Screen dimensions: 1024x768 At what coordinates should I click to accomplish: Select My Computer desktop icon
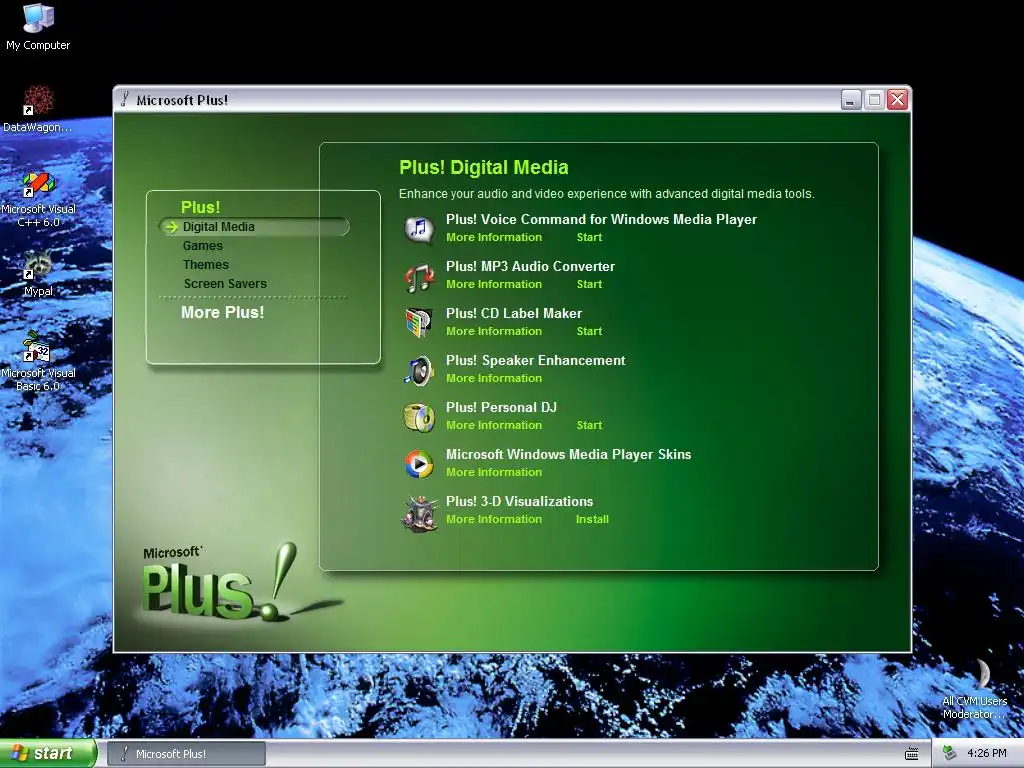(x=38, y=27)
